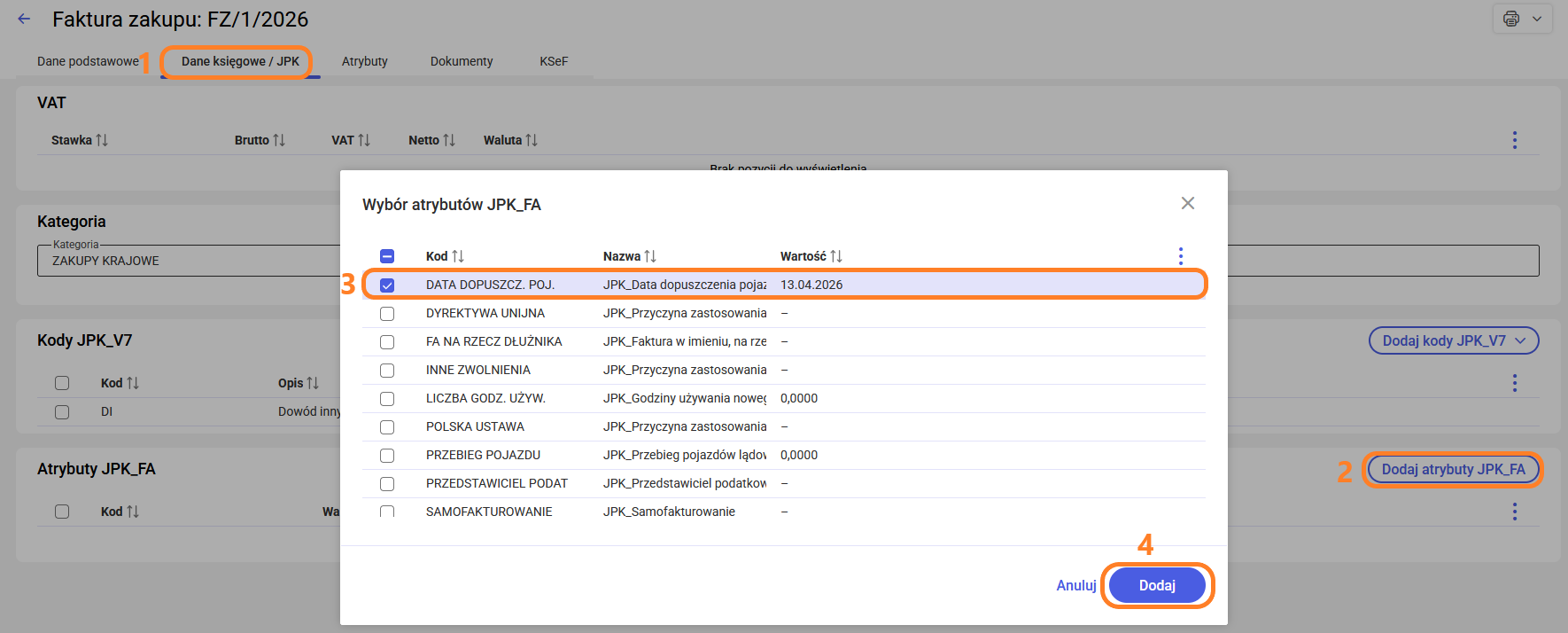1568x633 pixels.
Task: Open the VAT section three-dot menu
Action: pyautogui.click(x=1514, y=140)
